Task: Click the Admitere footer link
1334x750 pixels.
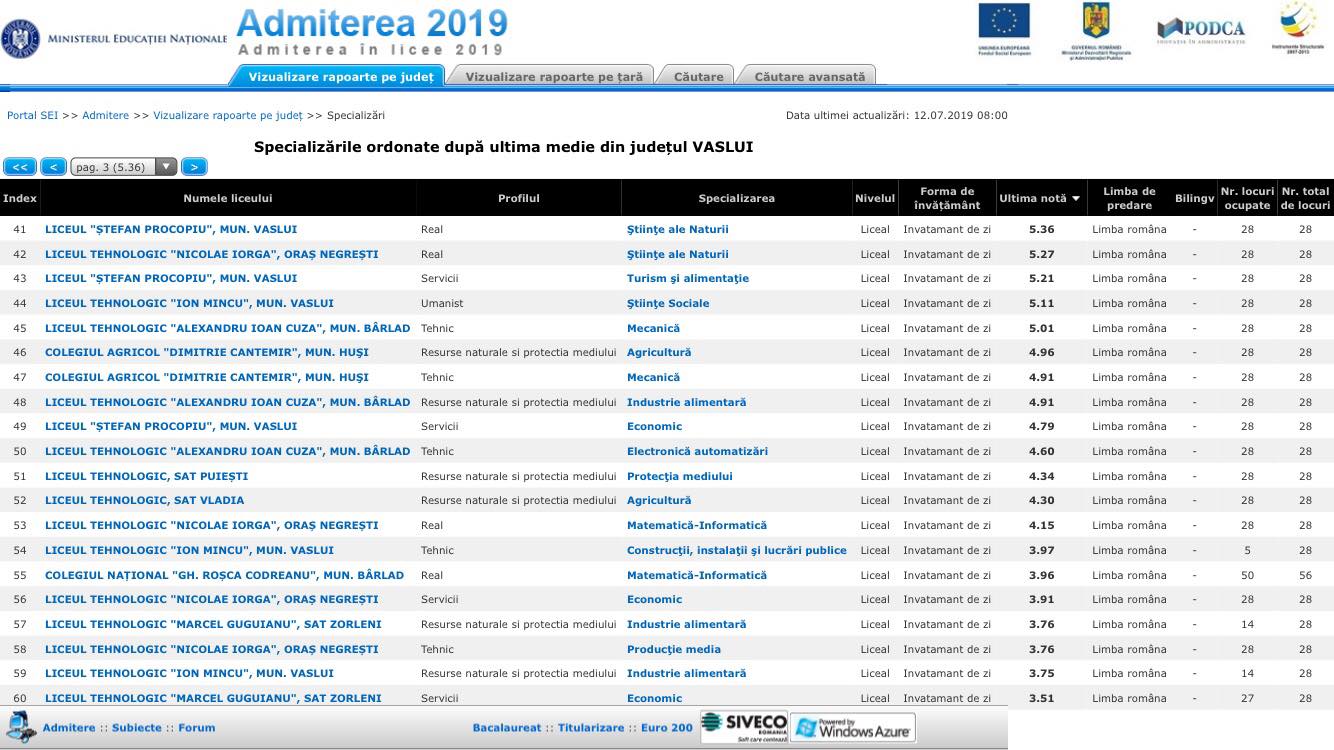Action: tap(69, 728)
